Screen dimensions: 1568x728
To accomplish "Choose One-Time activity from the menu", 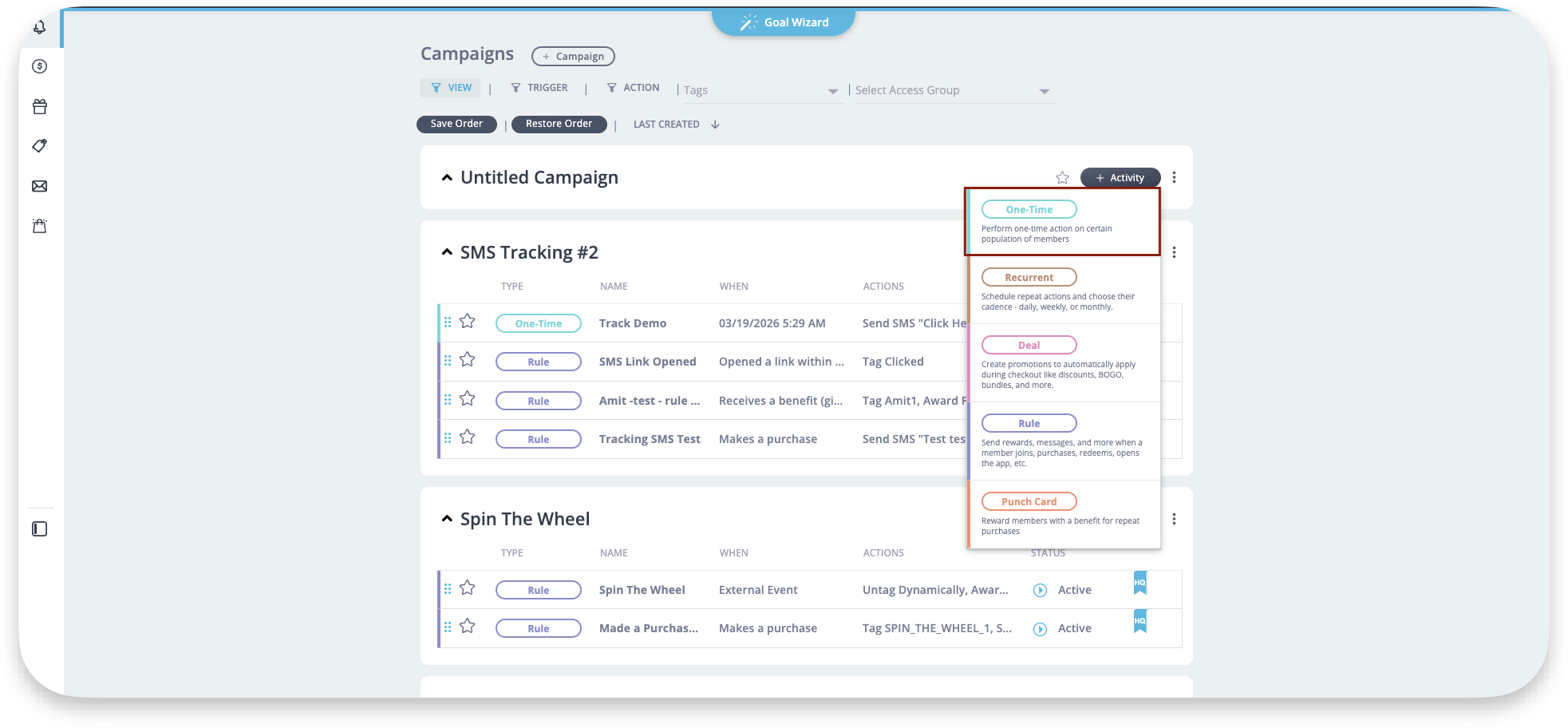I will coord(1029,209).
